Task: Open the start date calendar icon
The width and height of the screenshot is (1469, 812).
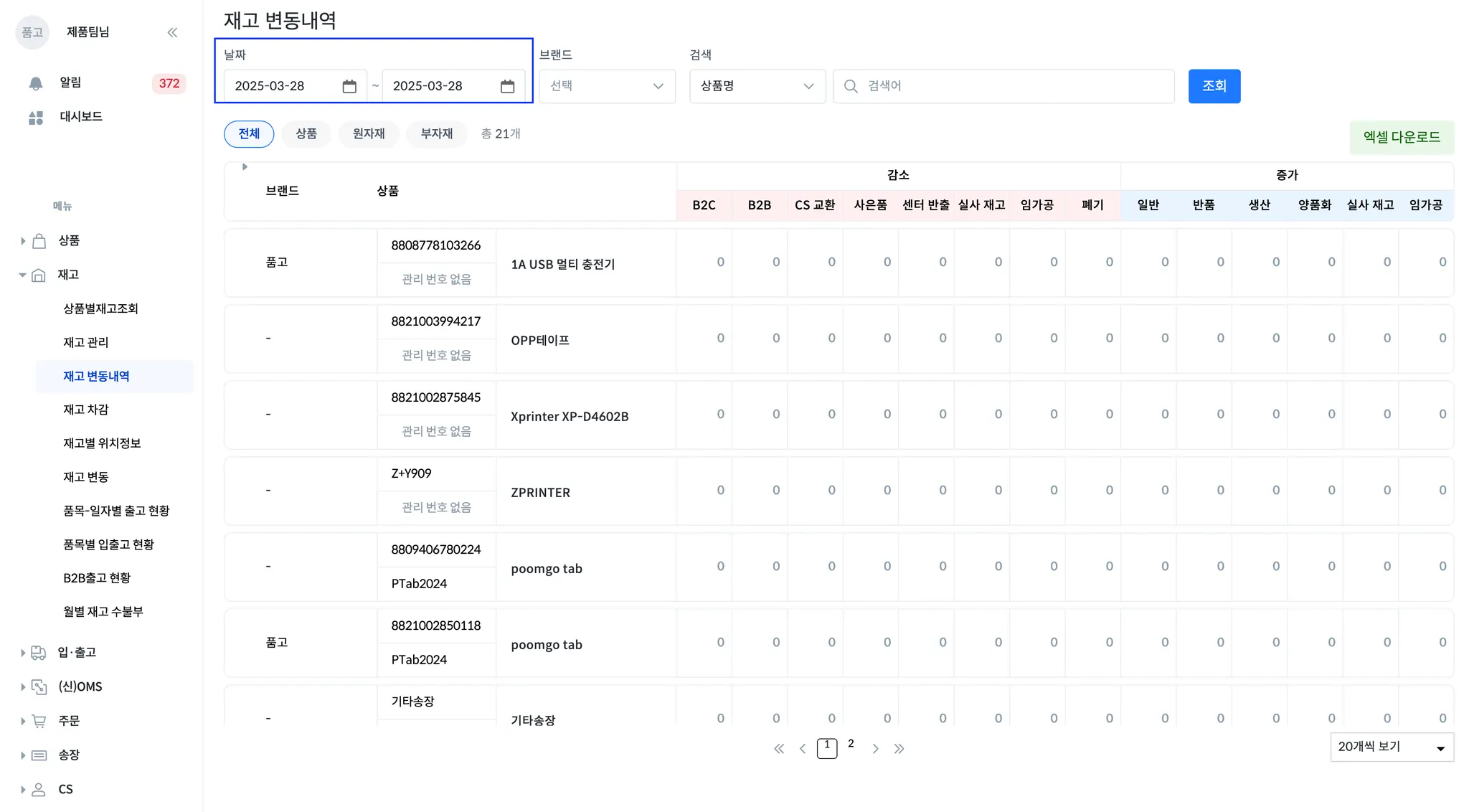Action: (x=349, y=86)
